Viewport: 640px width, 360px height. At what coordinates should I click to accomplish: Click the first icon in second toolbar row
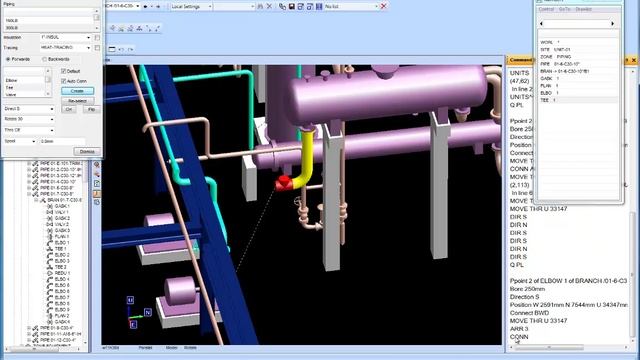coord(113,28)
